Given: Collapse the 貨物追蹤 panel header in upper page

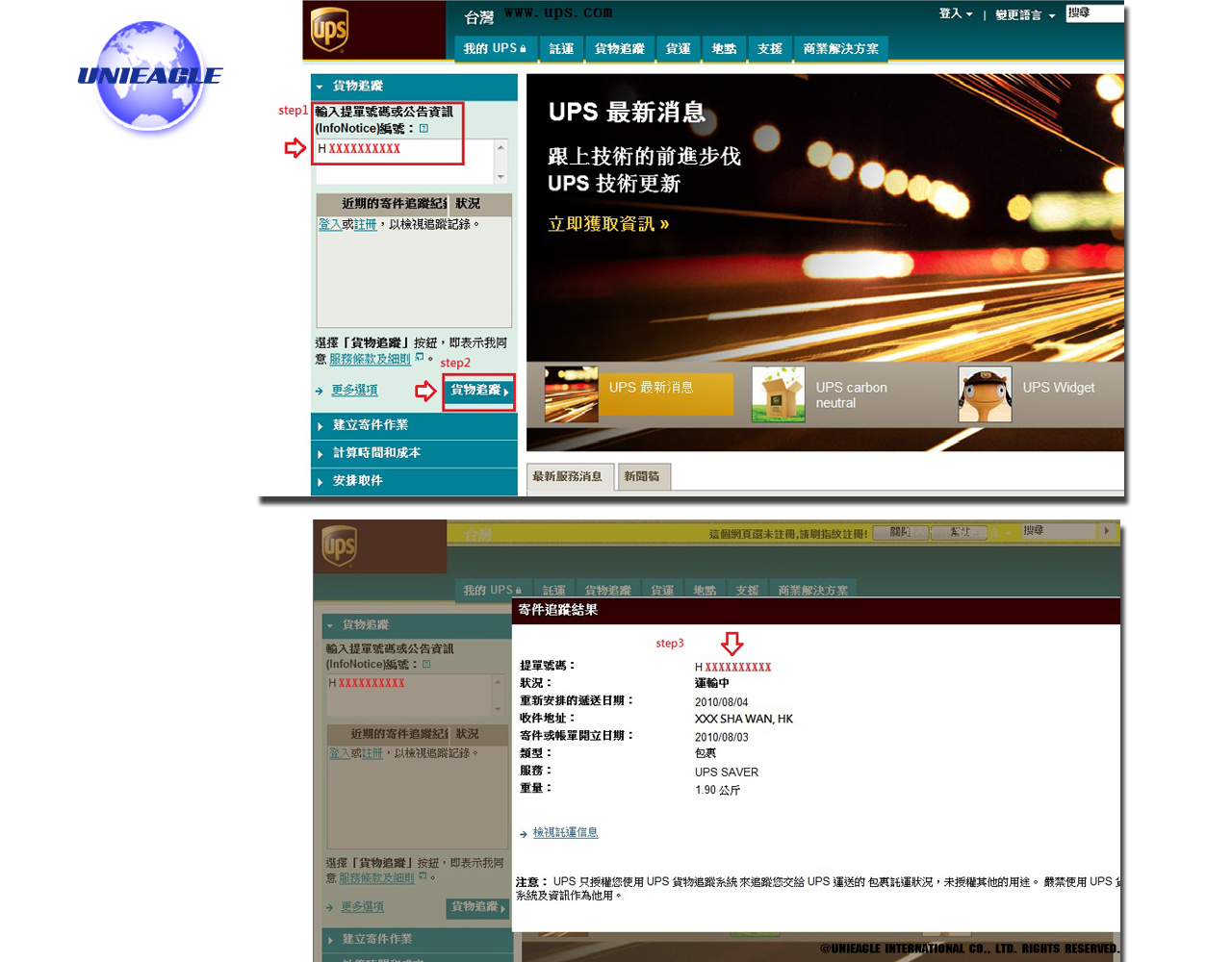Looking at the screenshot, I should click(x=414, y=87).
